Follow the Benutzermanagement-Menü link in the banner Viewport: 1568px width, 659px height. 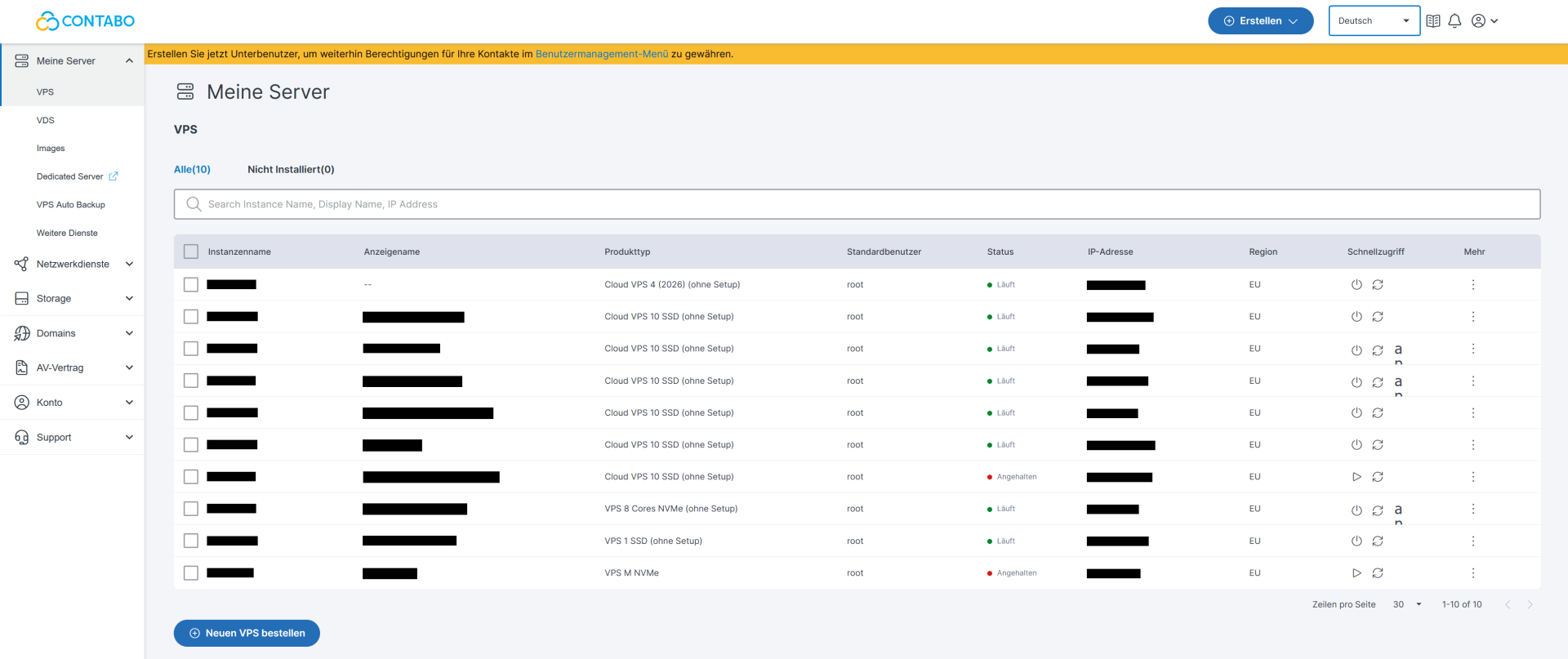coord(602,54)
